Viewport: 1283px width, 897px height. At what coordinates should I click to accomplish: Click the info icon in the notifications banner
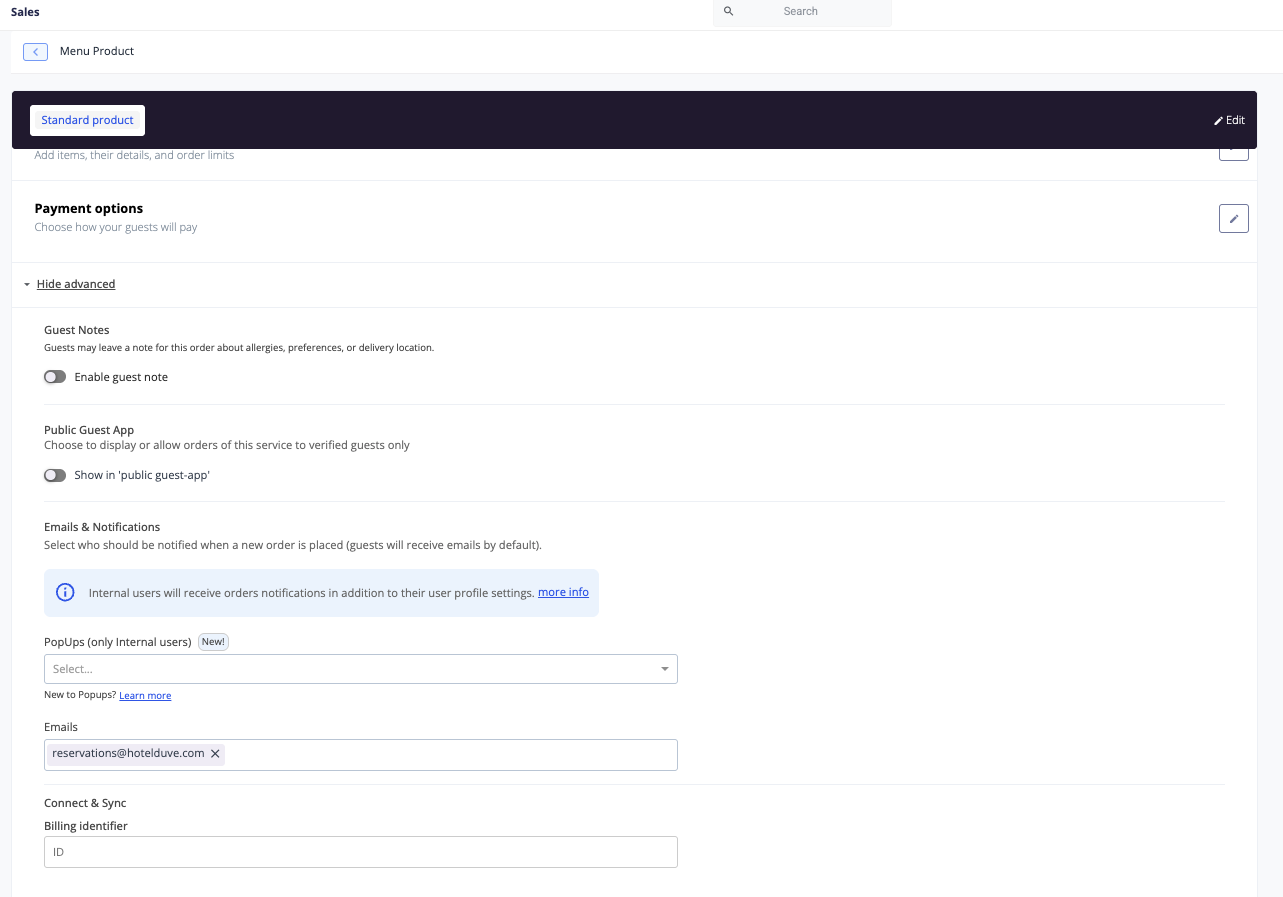point(65,591)
